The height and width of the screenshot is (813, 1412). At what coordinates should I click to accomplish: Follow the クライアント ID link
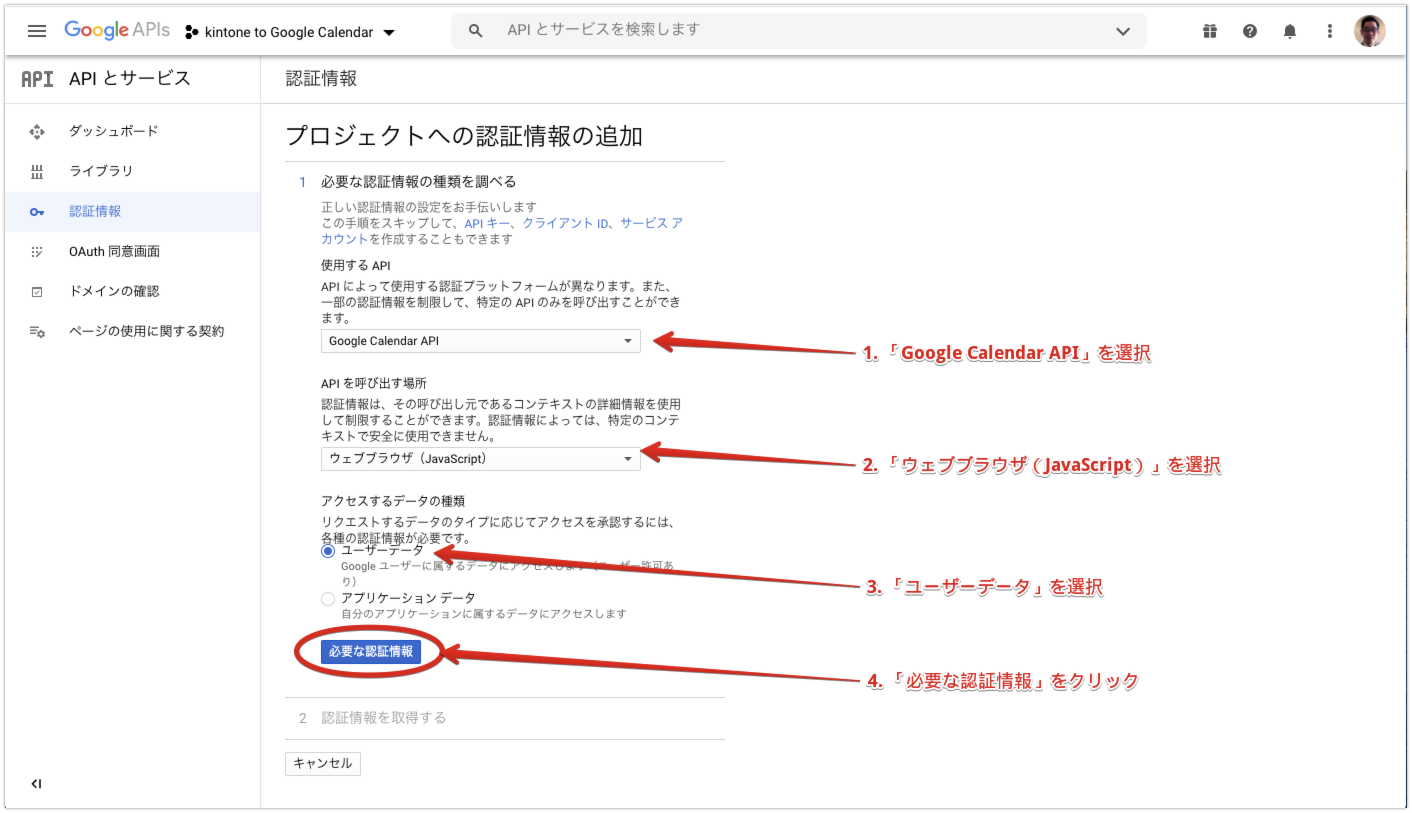(565, 224)
